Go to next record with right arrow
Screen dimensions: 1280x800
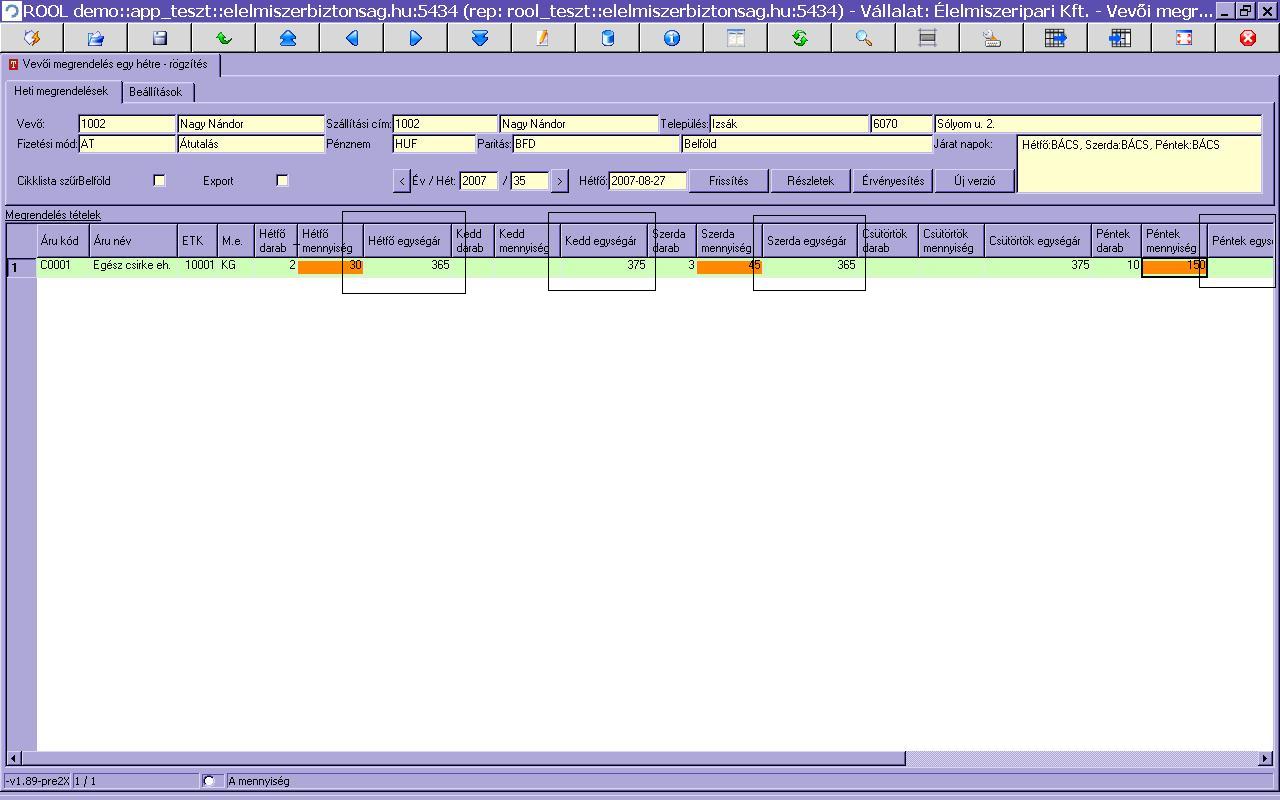416,38
